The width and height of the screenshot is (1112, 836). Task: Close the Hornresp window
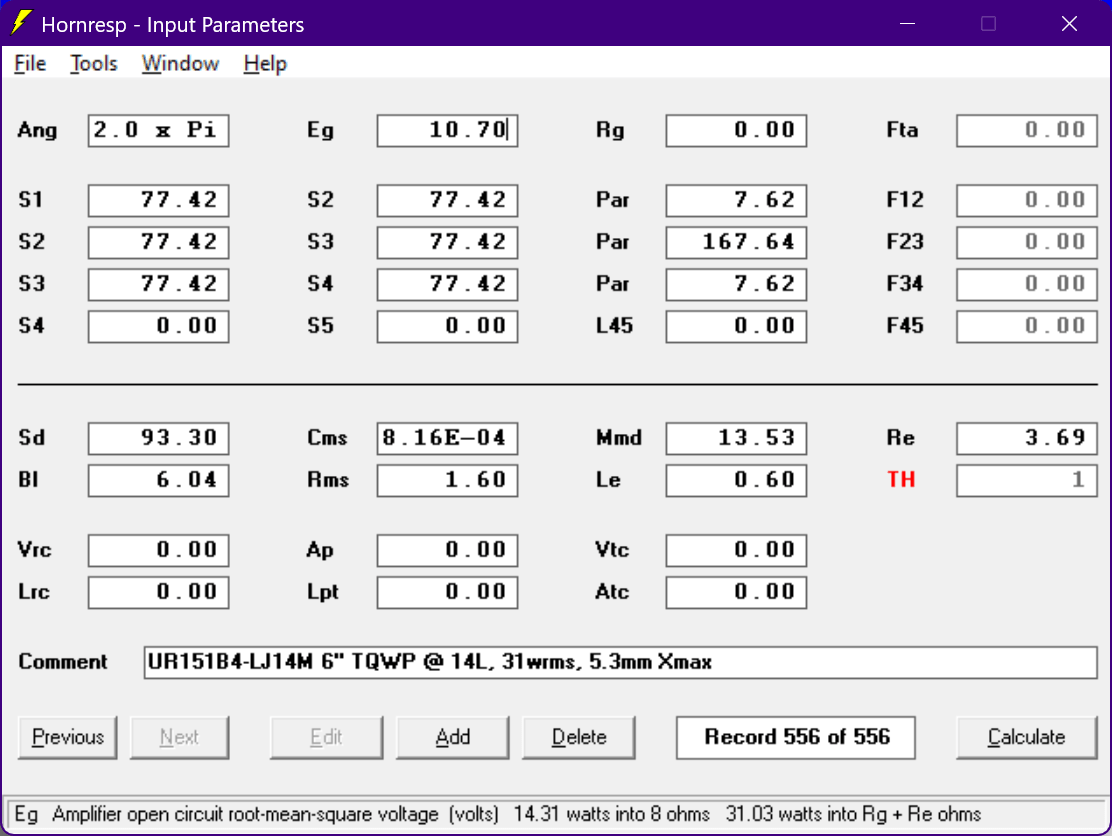point(1069,23)
